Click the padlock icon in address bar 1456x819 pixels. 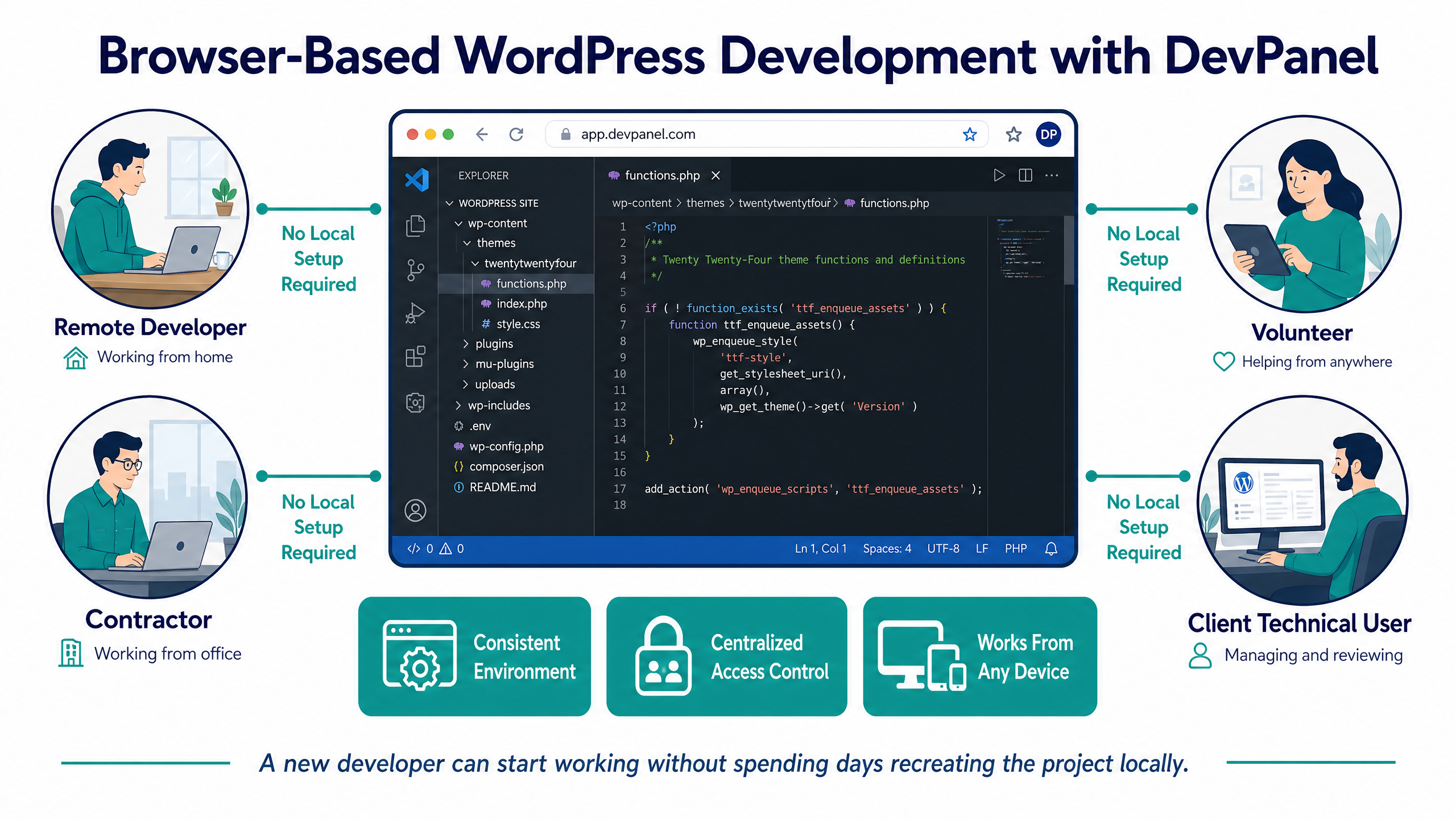(x=565, y=134)
